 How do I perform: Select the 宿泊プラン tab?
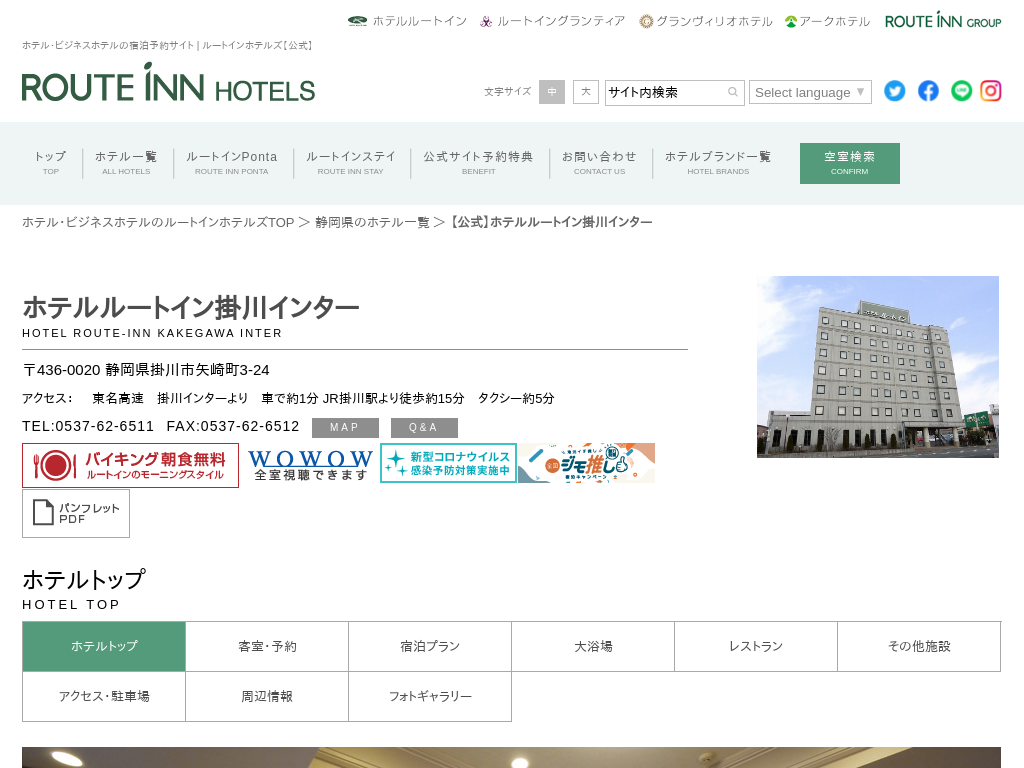430,647
